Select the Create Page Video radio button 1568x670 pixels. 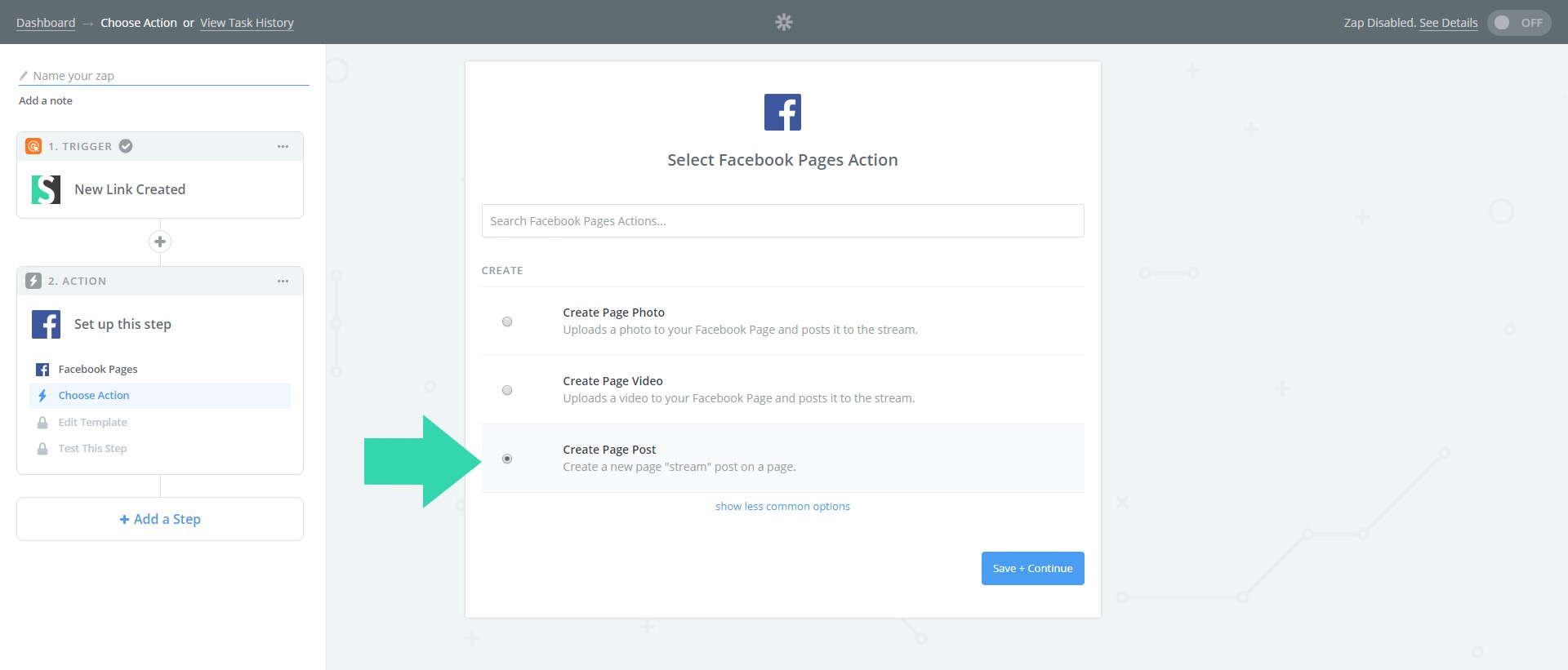(x=507, y=390)
